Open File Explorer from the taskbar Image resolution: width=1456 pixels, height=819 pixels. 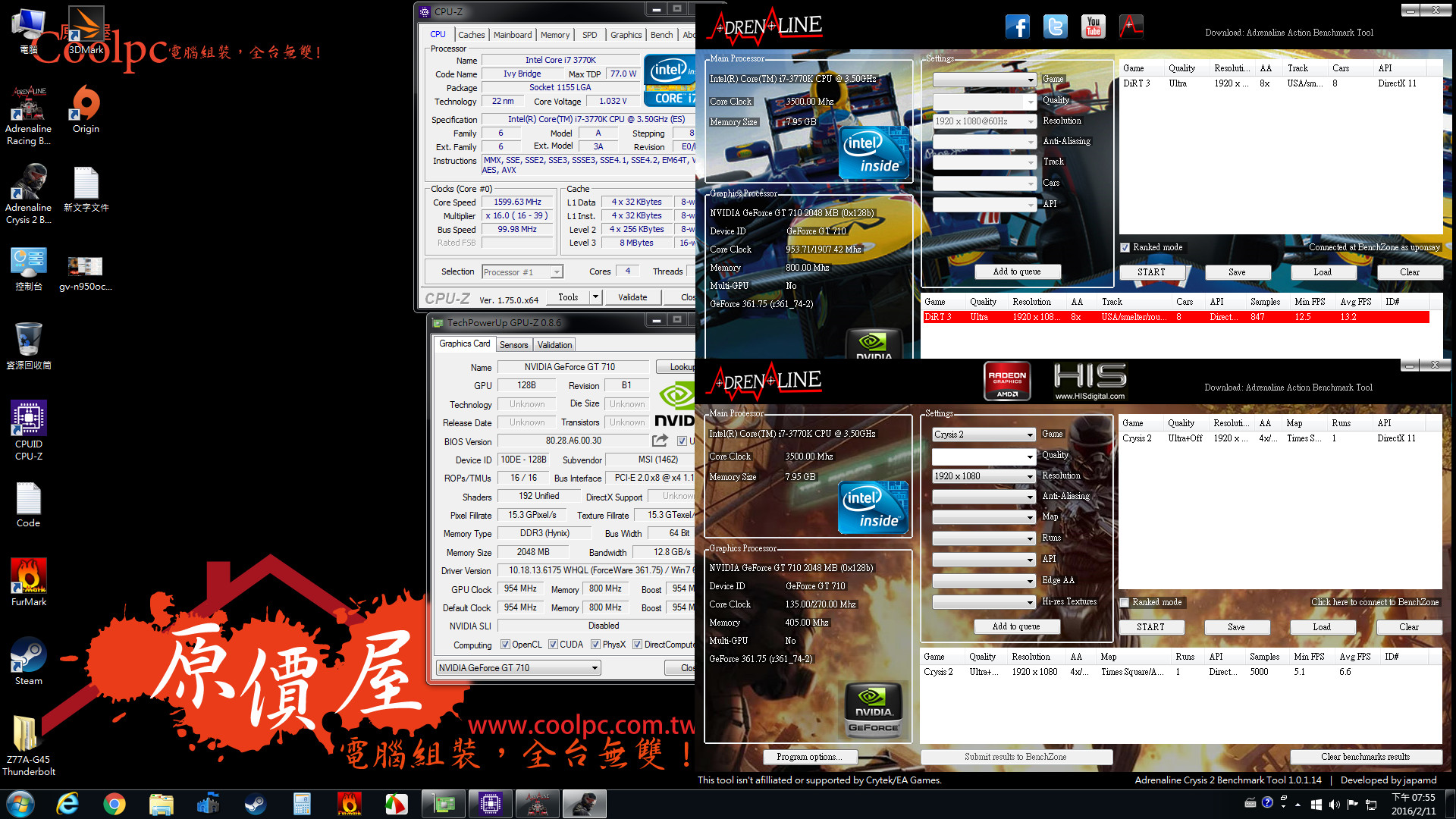(x=162, y=804)
